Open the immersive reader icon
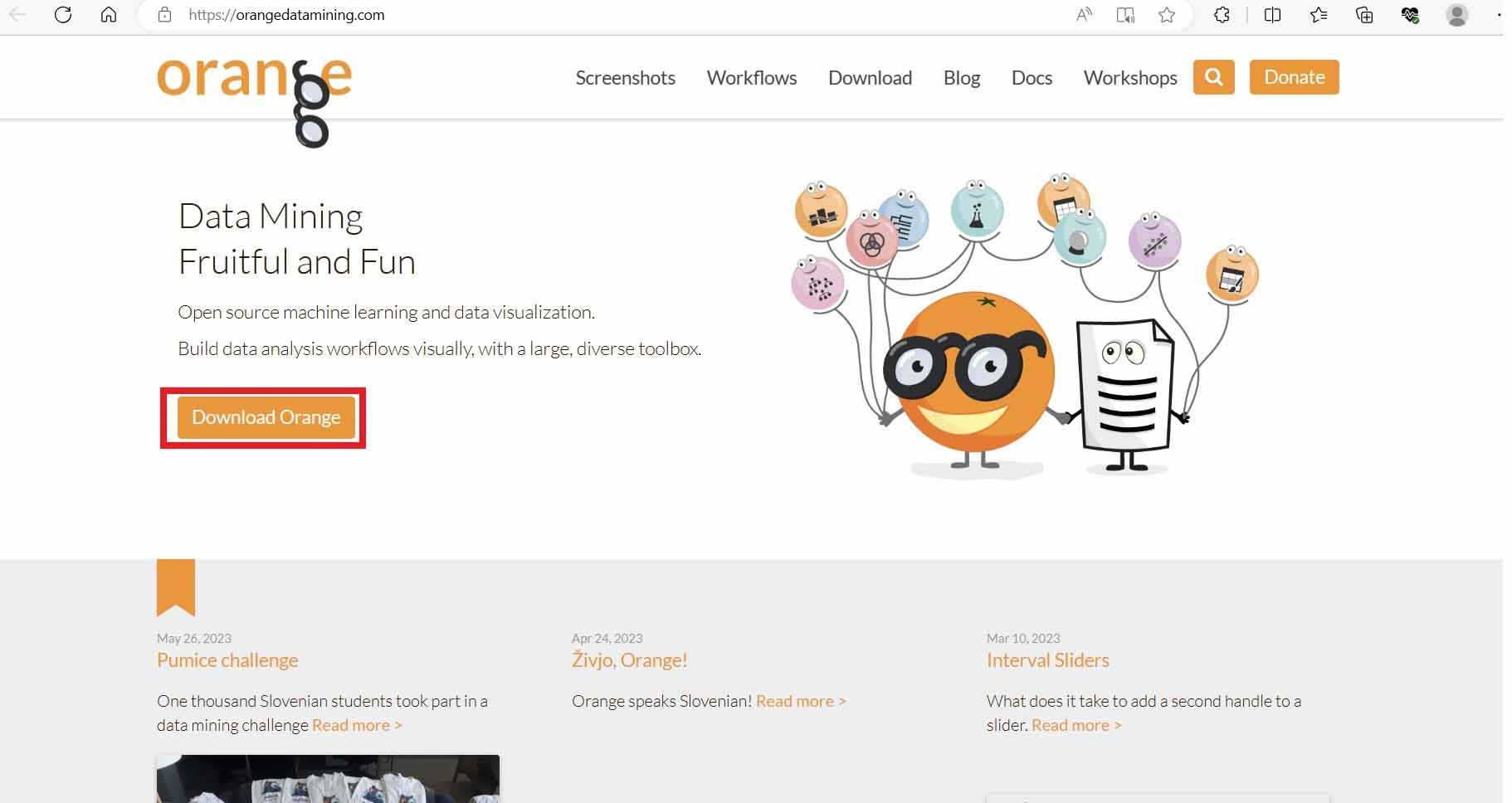Image resolution: width=1512 pixels, height=803 pixels. click(1125, 15)
